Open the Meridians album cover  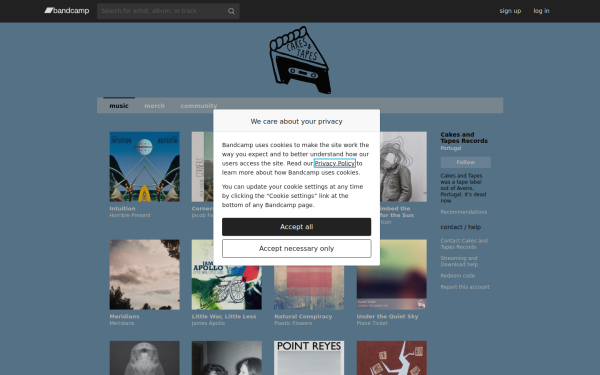(x=145, y=275)
